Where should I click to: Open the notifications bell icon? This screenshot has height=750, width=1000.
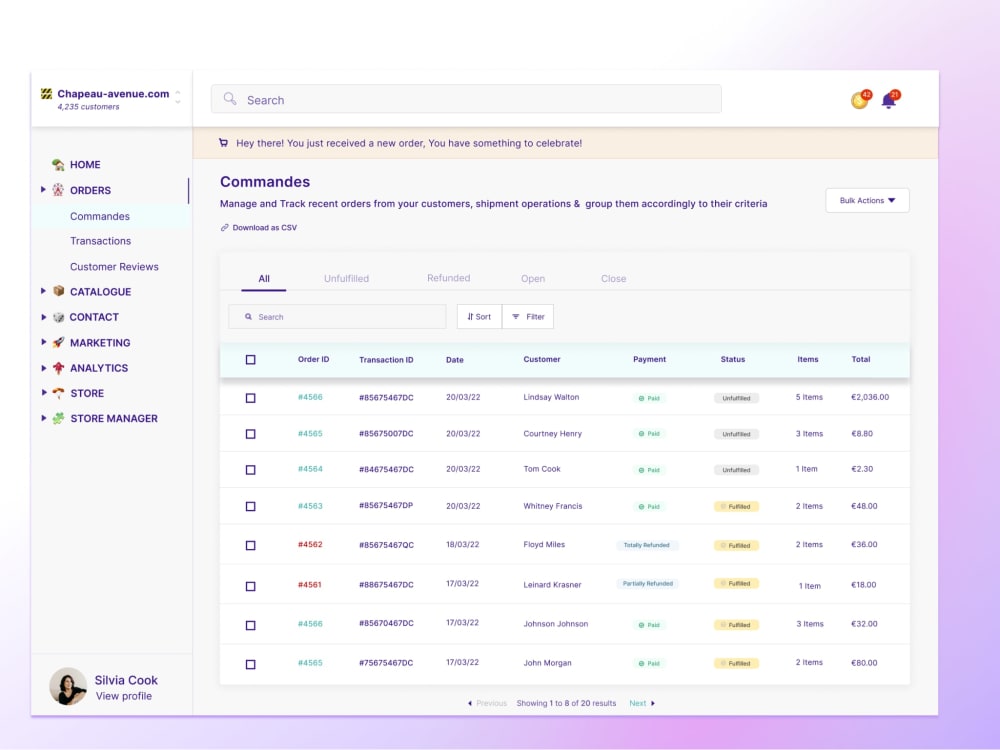890,99
